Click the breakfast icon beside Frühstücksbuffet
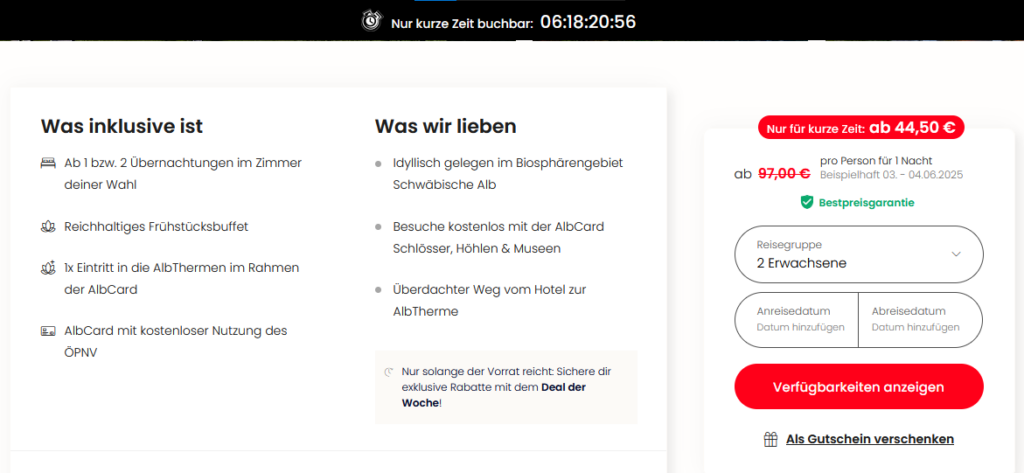This screenshot has height=473, width=1024. click(48, 227)
